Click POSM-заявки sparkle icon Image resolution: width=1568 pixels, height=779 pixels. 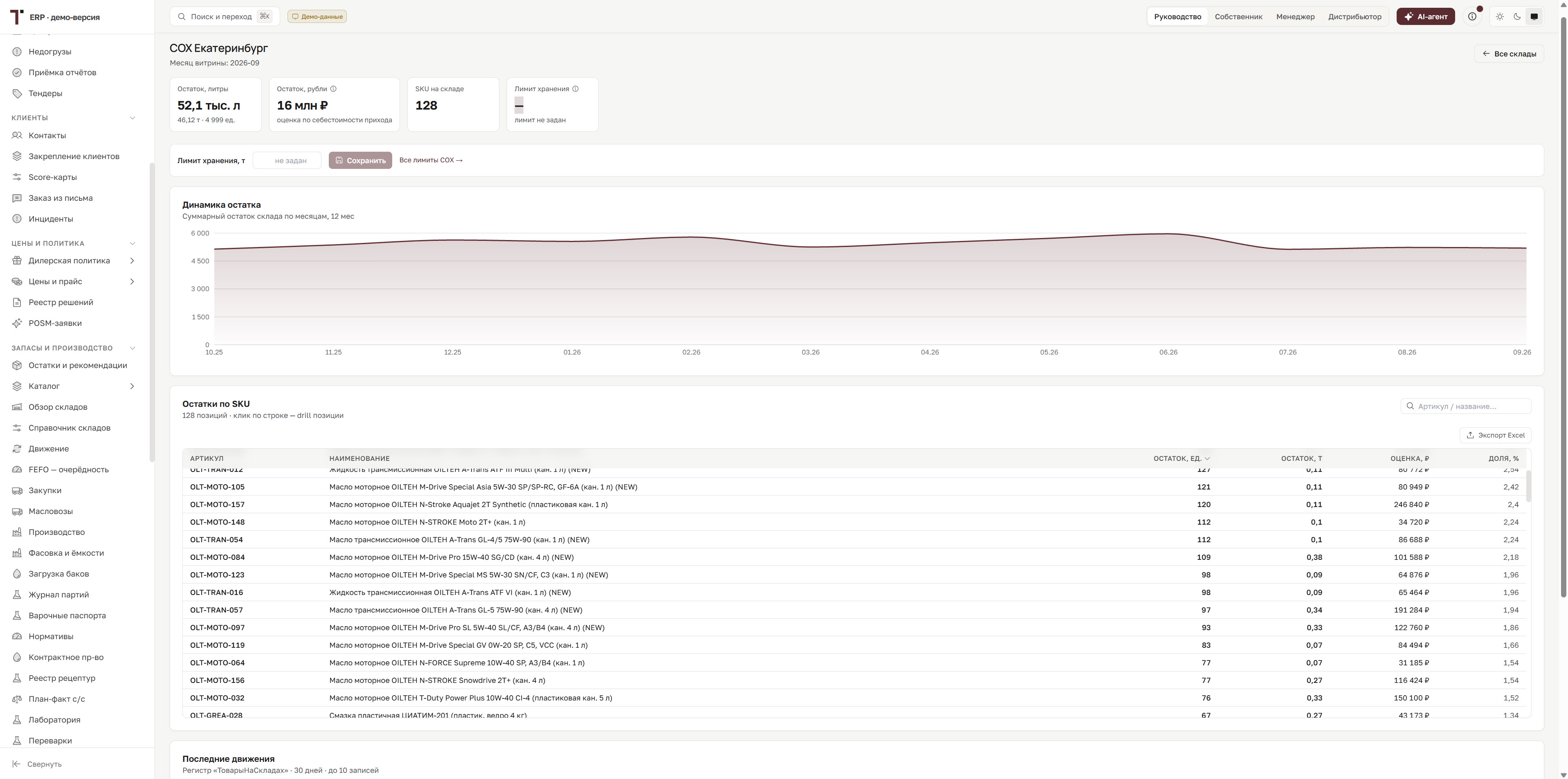coord(17,323)
